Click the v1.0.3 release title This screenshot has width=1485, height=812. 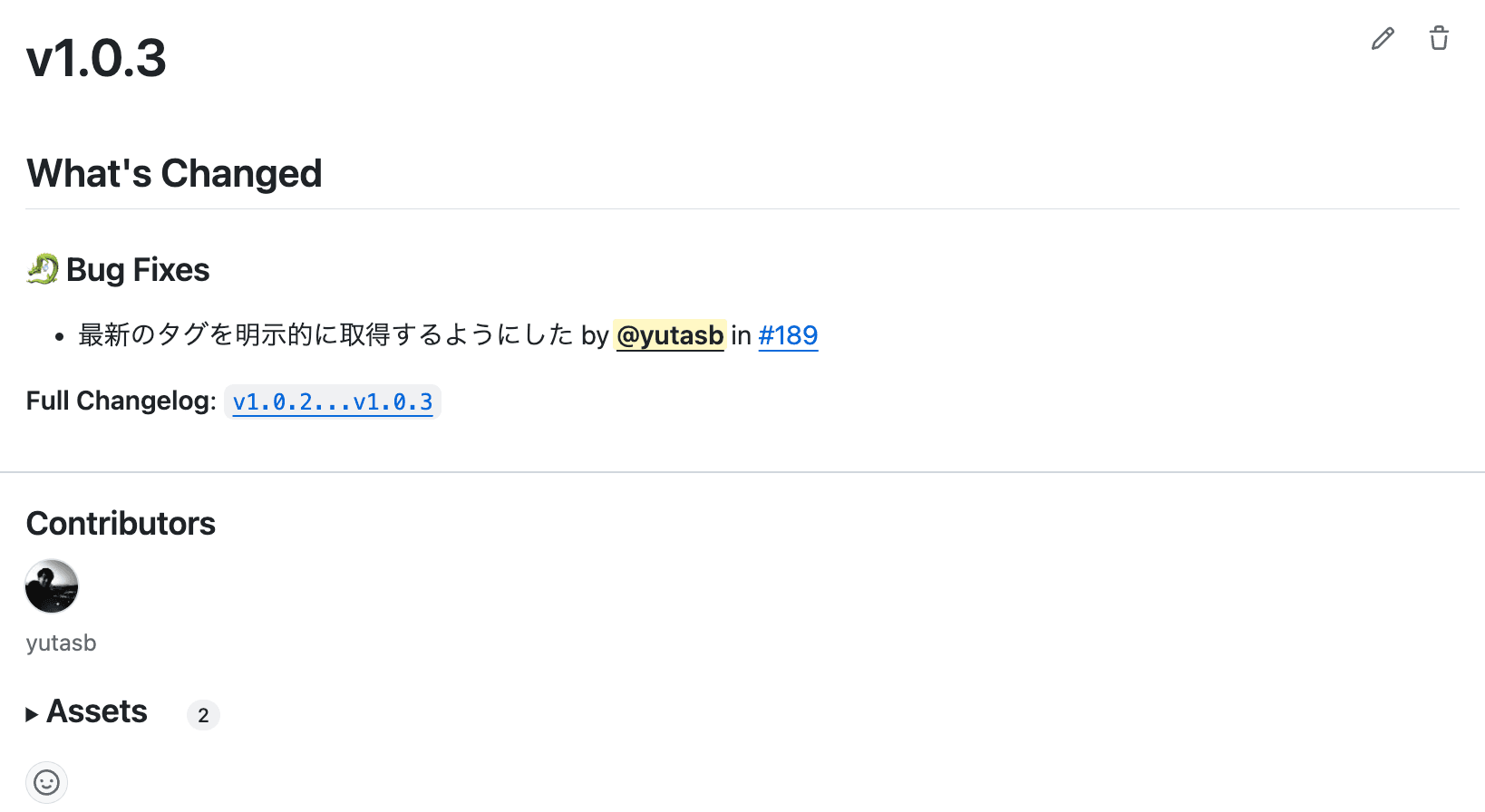point(96,58)
